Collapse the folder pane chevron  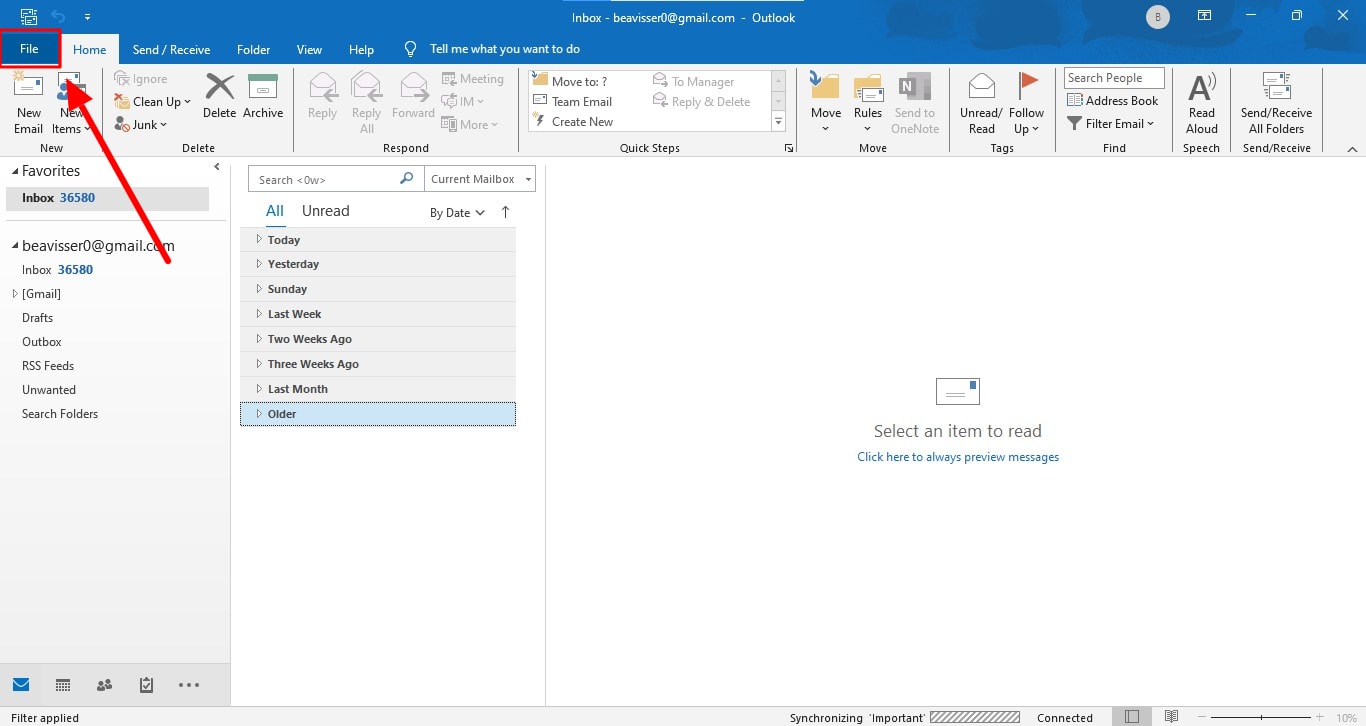217,167
